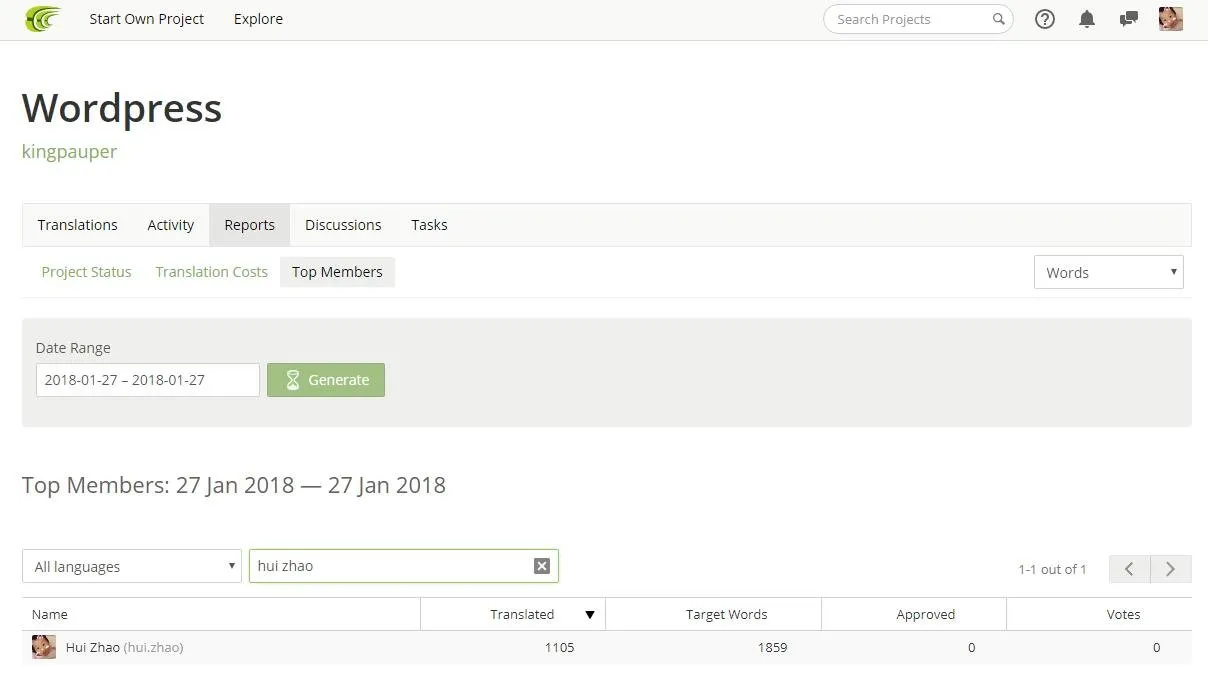1208x699 pixels.
Task: Open the All languages dropdown
Action: 132,566
